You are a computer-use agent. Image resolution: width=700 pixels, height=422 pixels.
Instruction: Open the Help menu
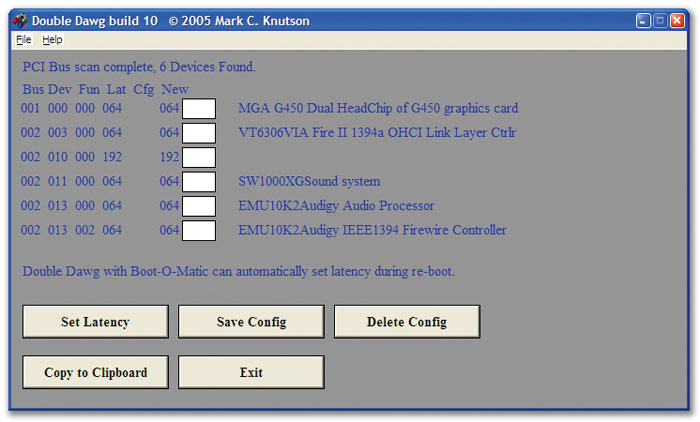tap(52, 40)
